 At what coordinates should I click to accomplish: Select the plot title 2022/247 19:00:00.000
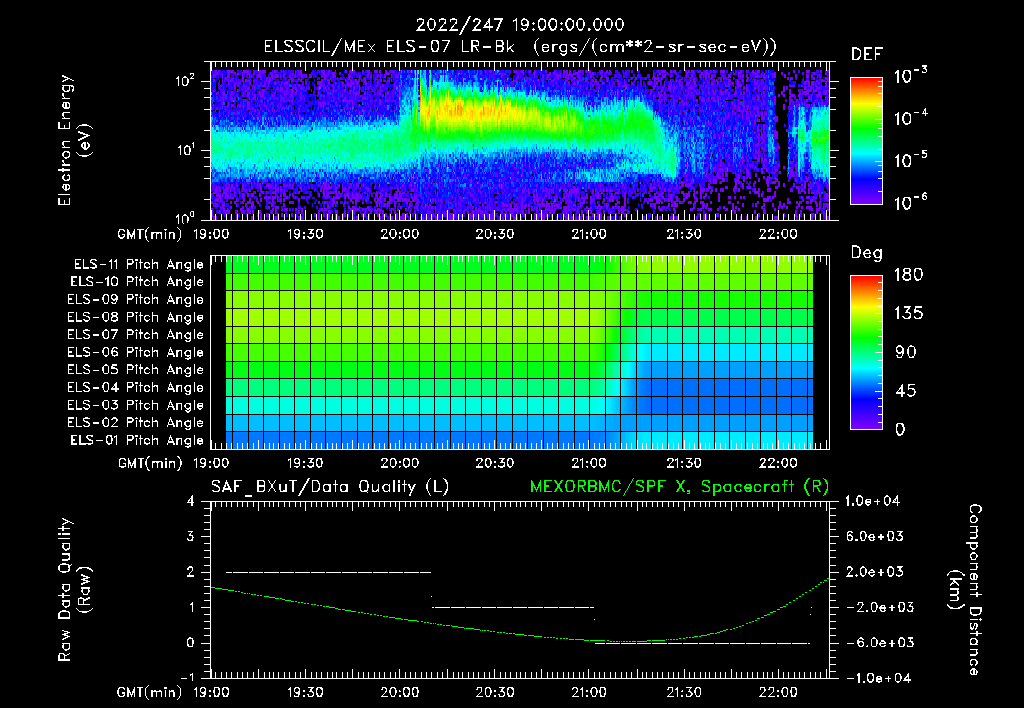(x=520, y=25)
